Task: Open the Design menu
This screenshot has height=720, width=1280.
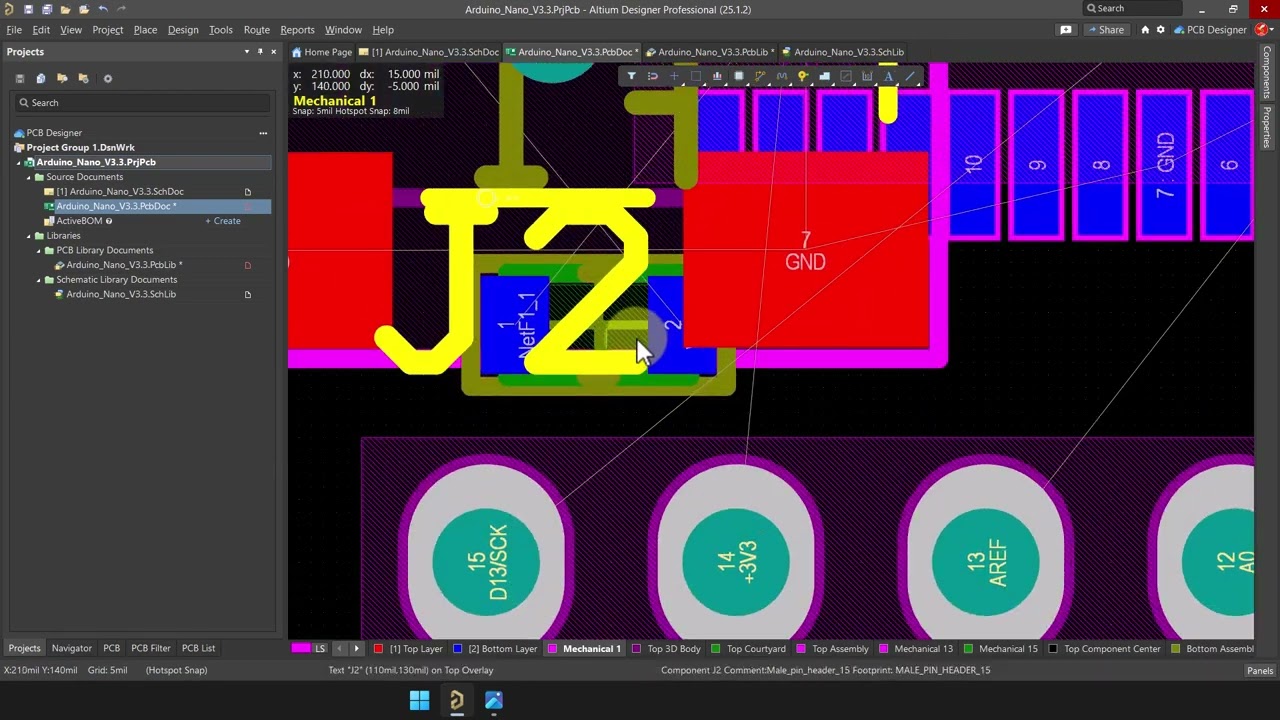Action: click(183, 30)
